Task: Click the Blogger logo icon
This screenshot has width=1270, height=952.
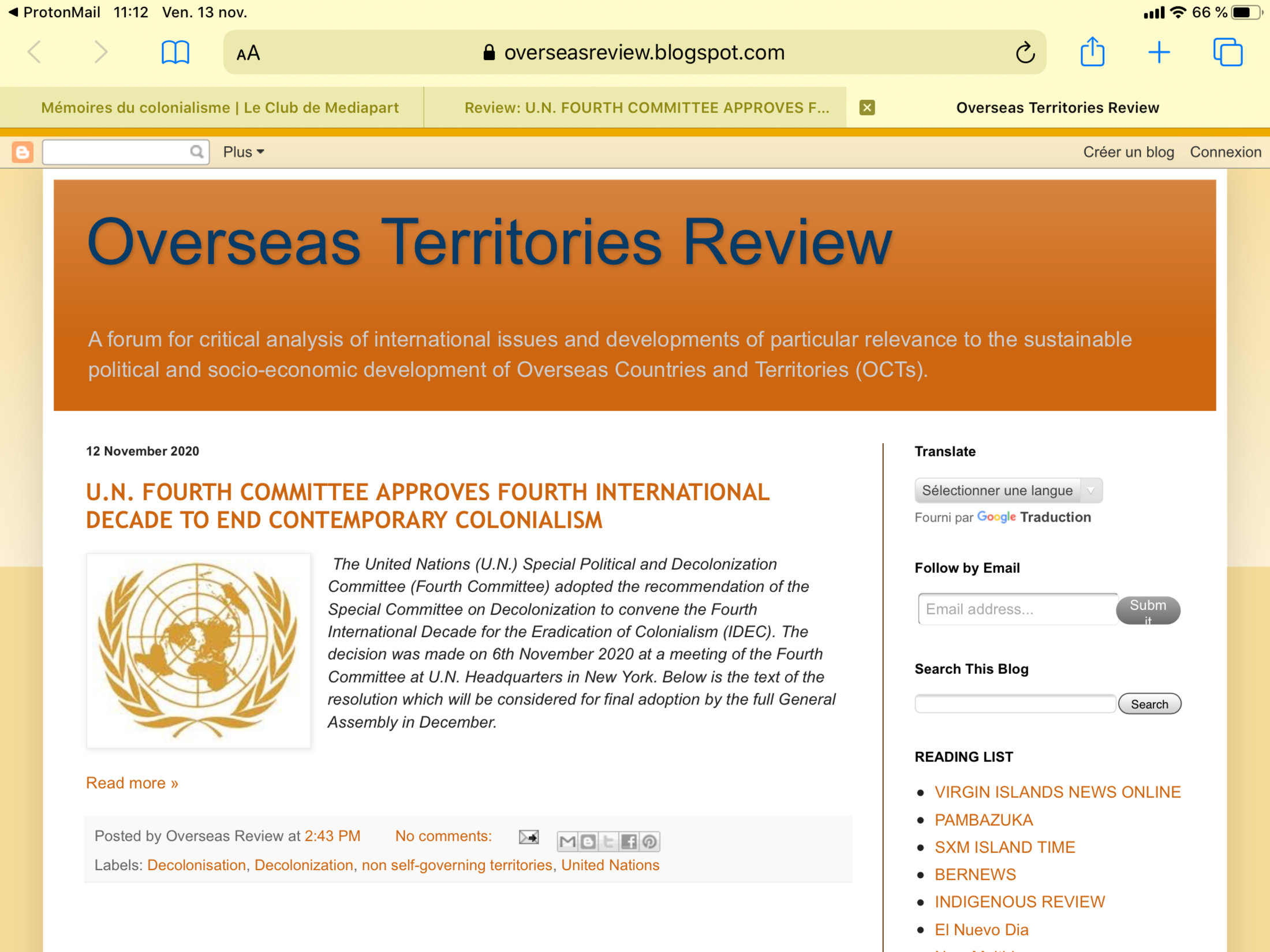Action: (x=23, y=152)
